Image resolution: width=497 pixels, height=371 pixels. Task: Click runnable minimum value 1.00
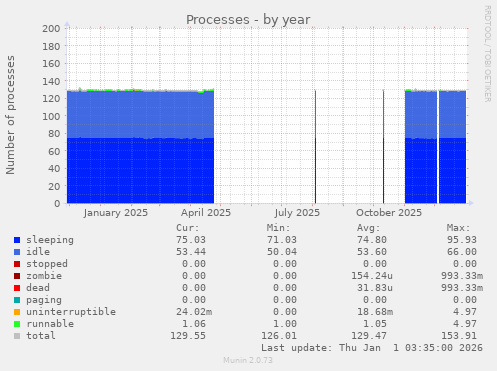pos(285,324)
